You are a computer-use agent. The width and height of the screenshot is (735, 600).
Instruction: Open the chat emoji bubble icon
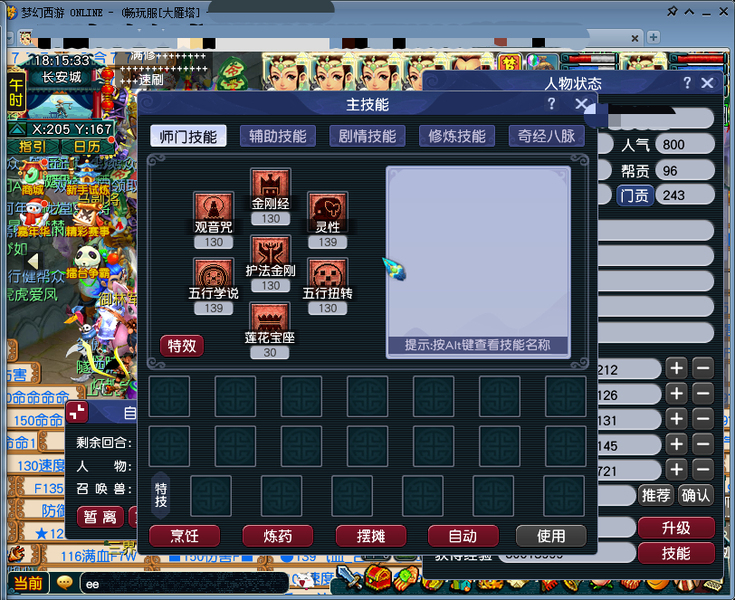(64, 583)
